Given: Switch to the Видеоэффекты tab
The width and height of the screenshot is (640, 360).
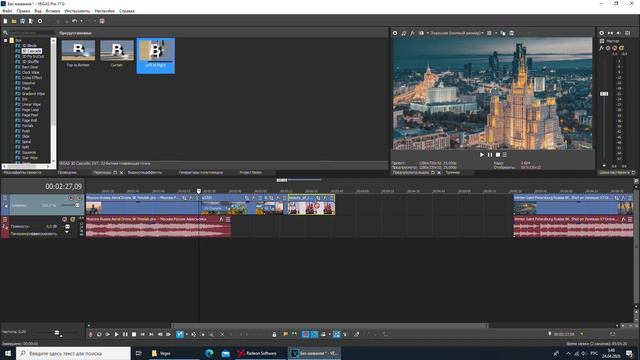Looking at the screenshot, I should point(144,173).
